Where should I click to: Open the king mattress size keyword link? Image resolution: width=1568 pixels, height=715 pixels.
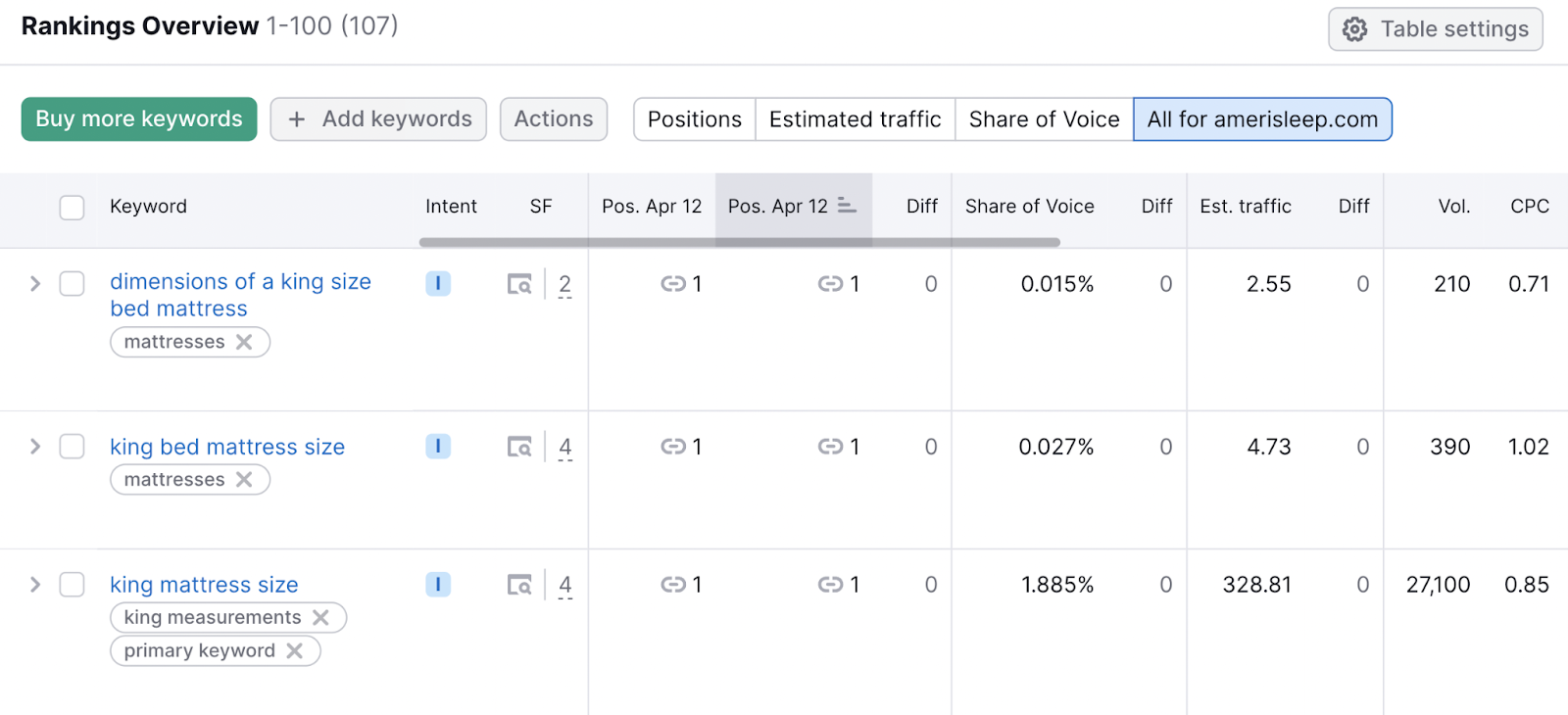point(204,585)
